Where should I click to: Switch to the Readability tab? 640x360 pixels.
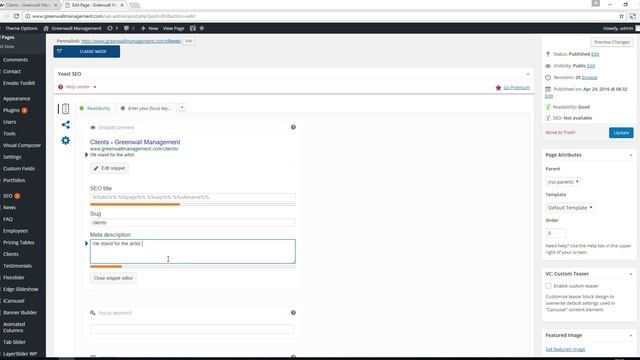(95, 108)
